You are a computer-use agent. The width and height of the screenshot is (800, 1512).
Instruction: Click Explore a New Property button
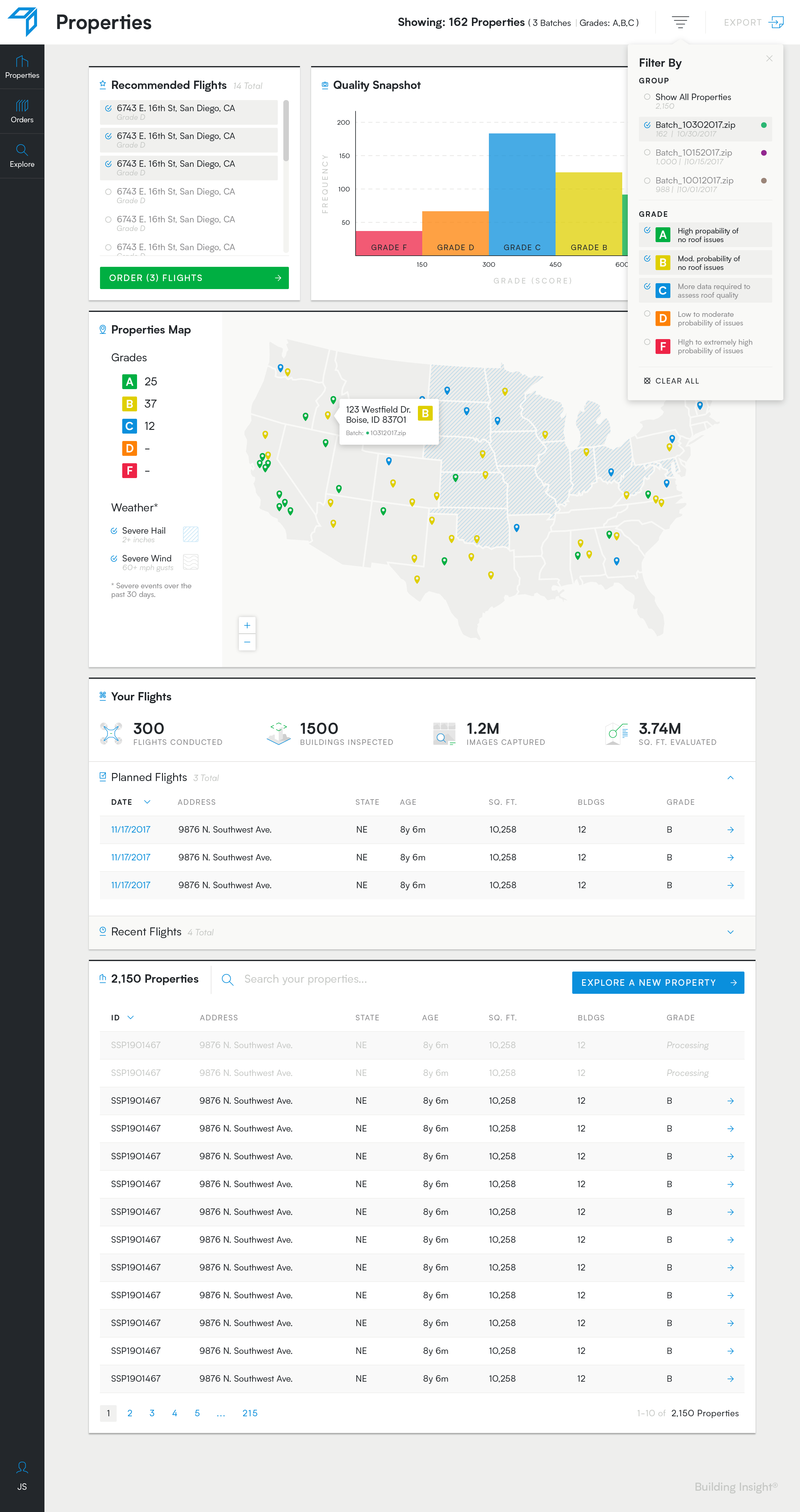(x=657, y=983)
